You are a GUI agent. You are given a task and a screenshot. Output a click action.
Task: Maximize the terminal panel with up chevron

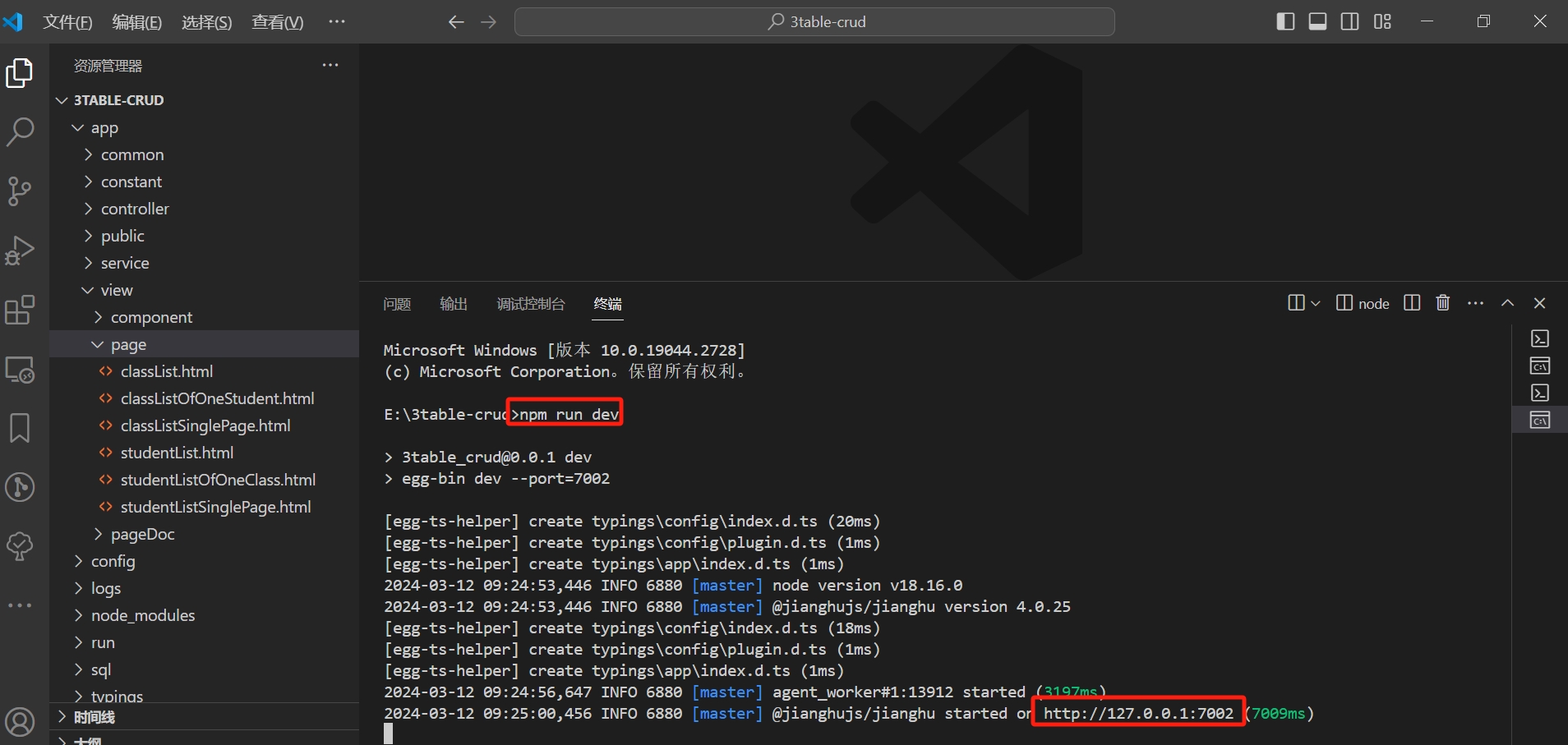[1507, 303]
